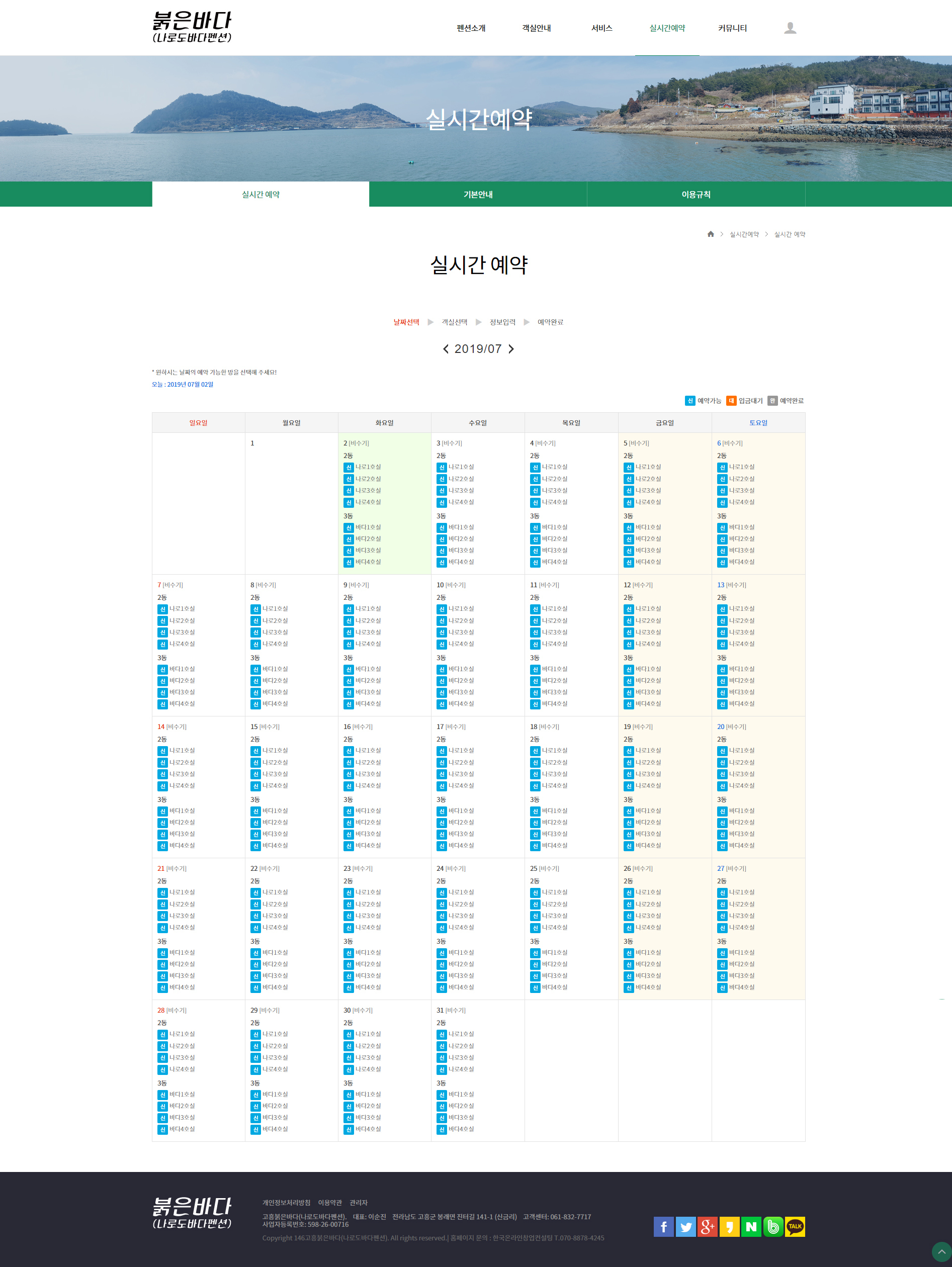
Task: Click the home icon in breadcrumb
Action: tap(710, 234)
